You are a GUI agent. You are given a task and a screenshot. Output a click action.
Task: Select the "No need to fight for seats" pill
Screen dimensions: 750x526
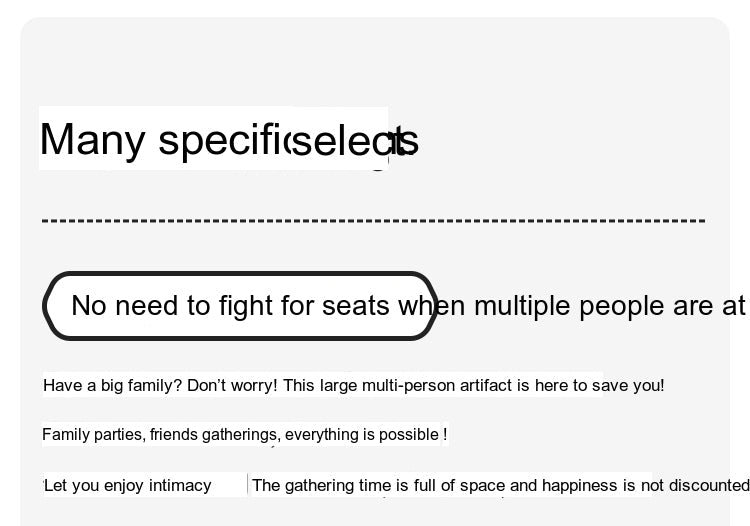pyautogui.click(x=240, y=306)
